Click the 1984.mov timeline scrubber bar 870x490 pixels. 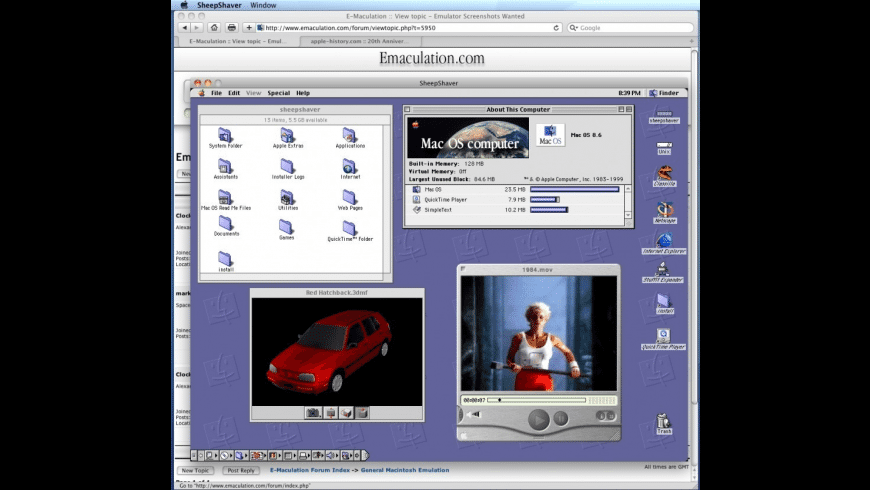536,400
